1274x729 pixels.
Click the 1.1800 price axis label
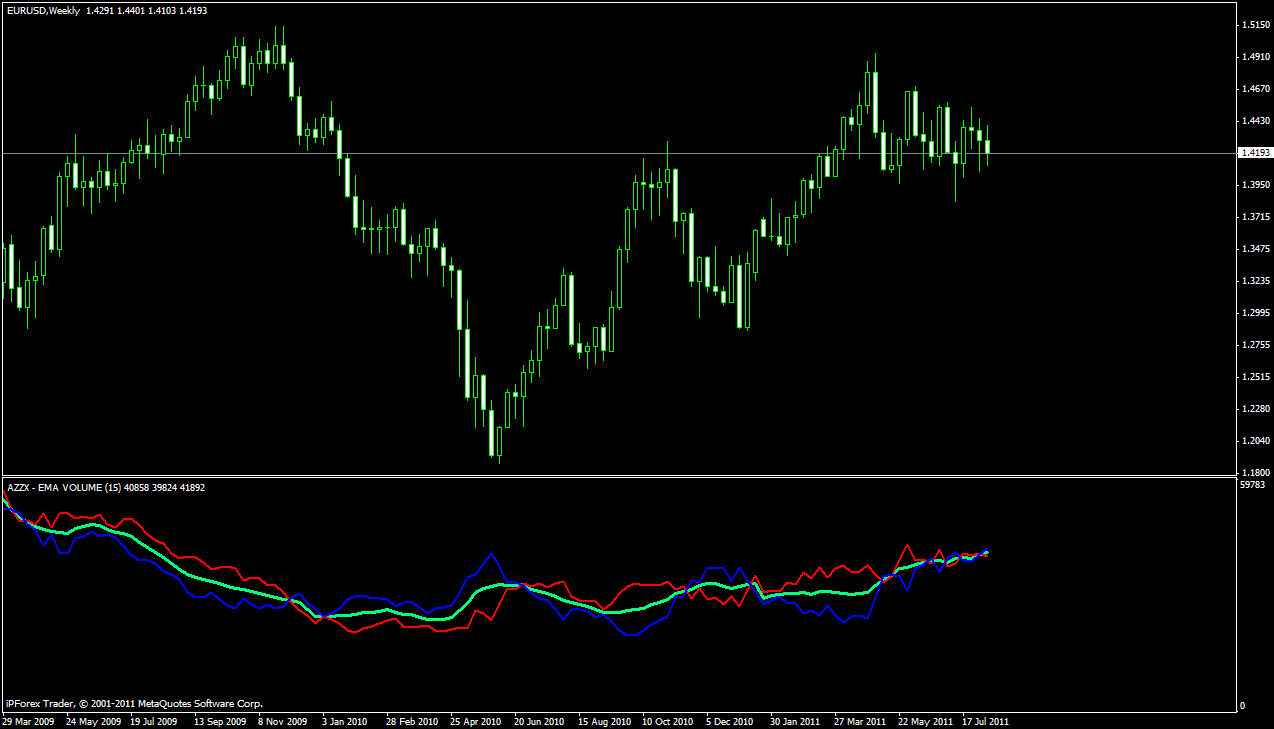1255,472
